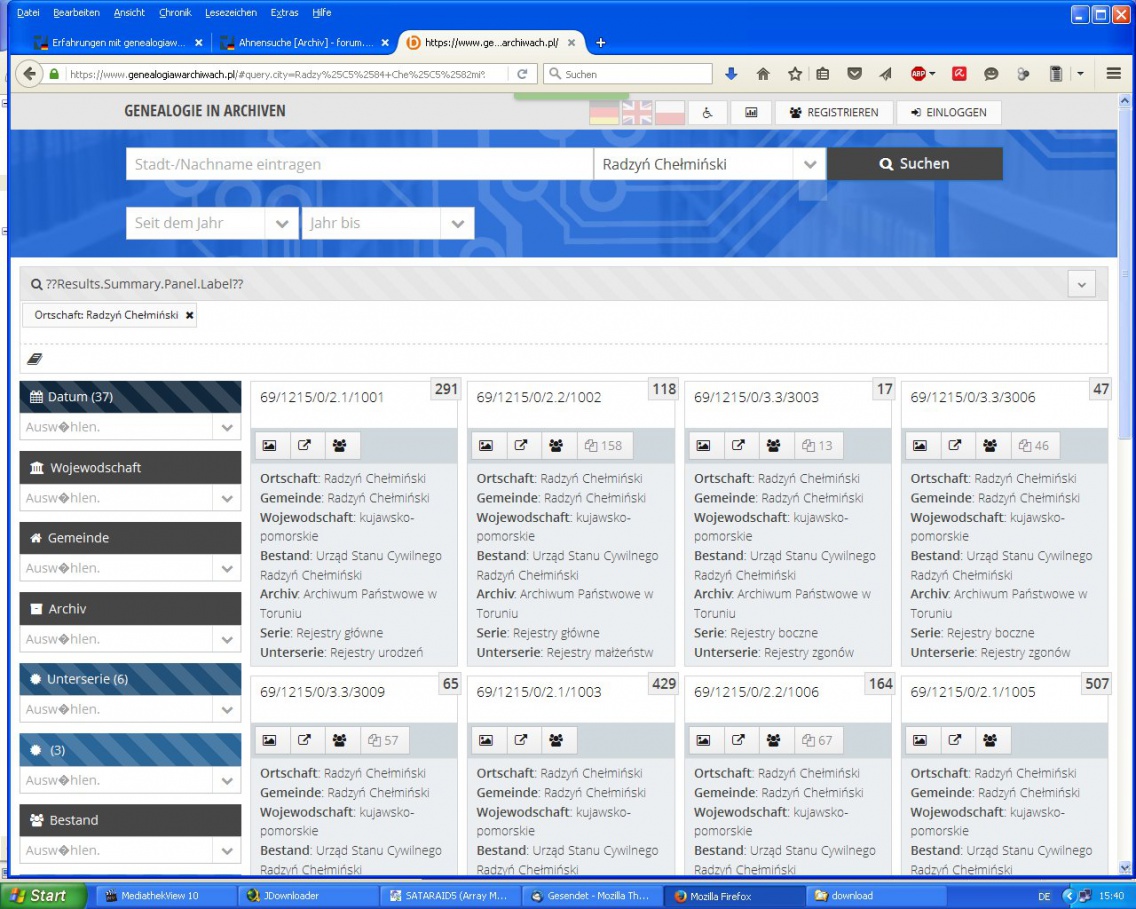Click the Suchen search button

[x=914, y=164]
